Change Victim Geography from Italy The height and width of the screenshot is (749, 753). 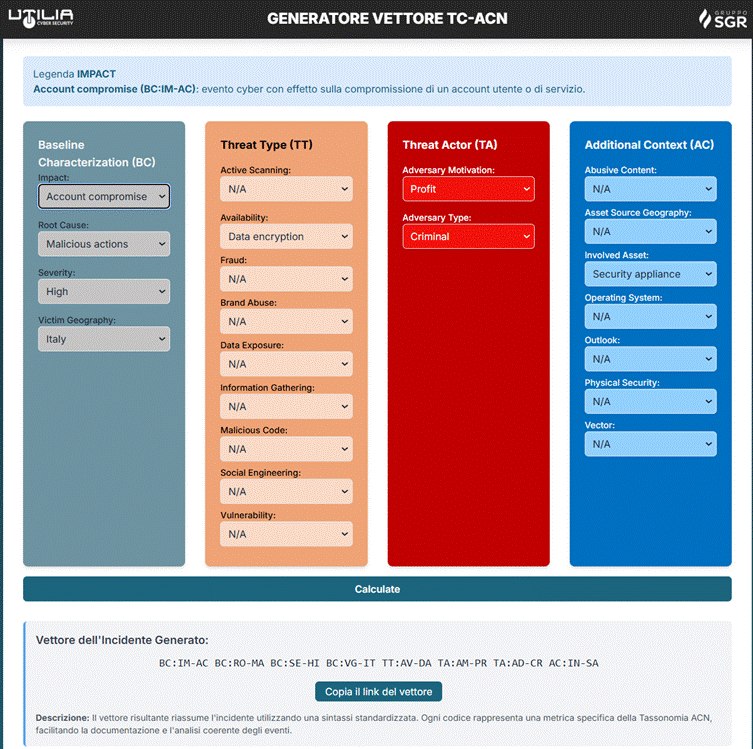pyautogui.click(x=104, y=339)
